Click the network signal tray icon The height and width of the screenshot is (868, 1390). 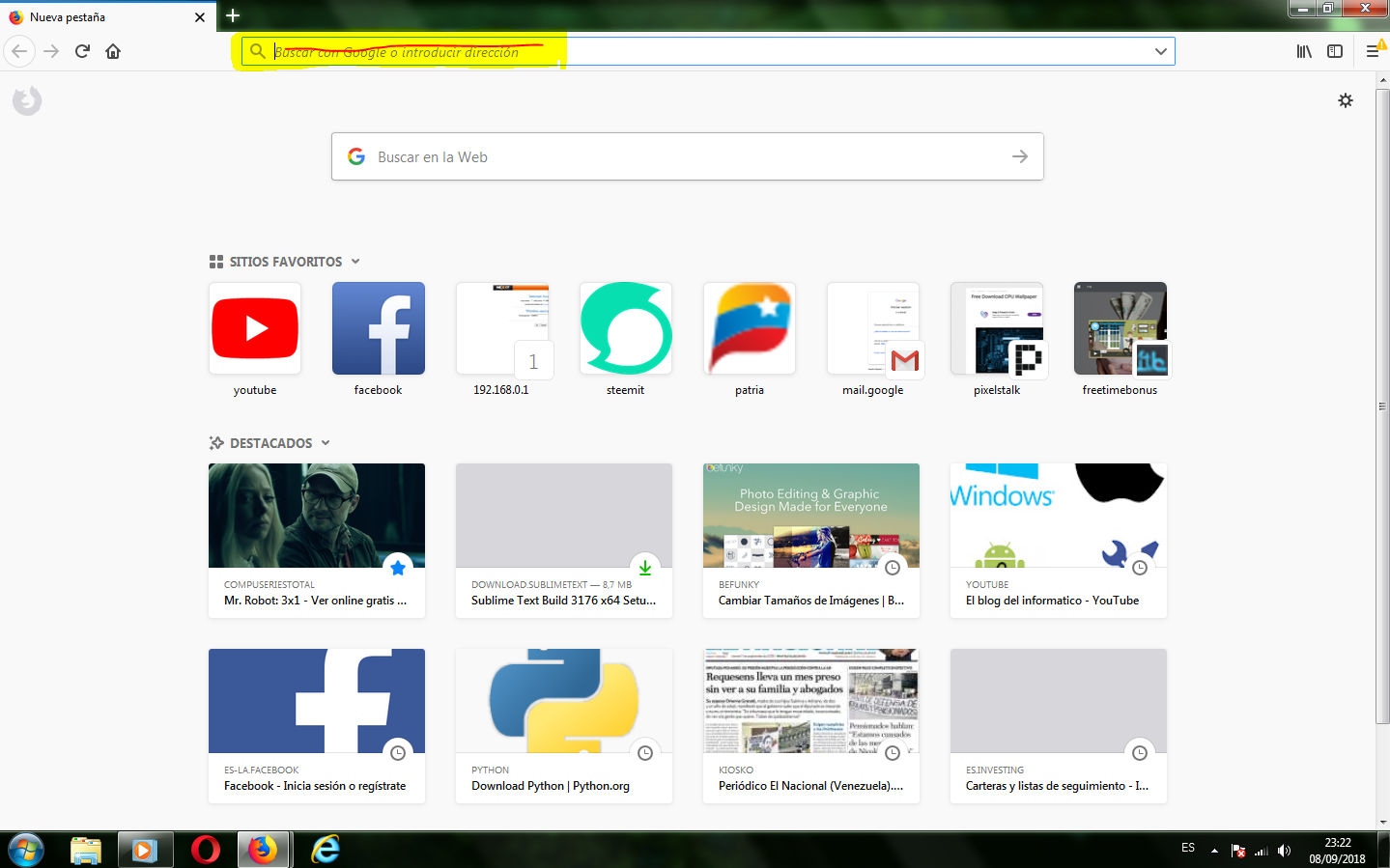point(1262,851)
